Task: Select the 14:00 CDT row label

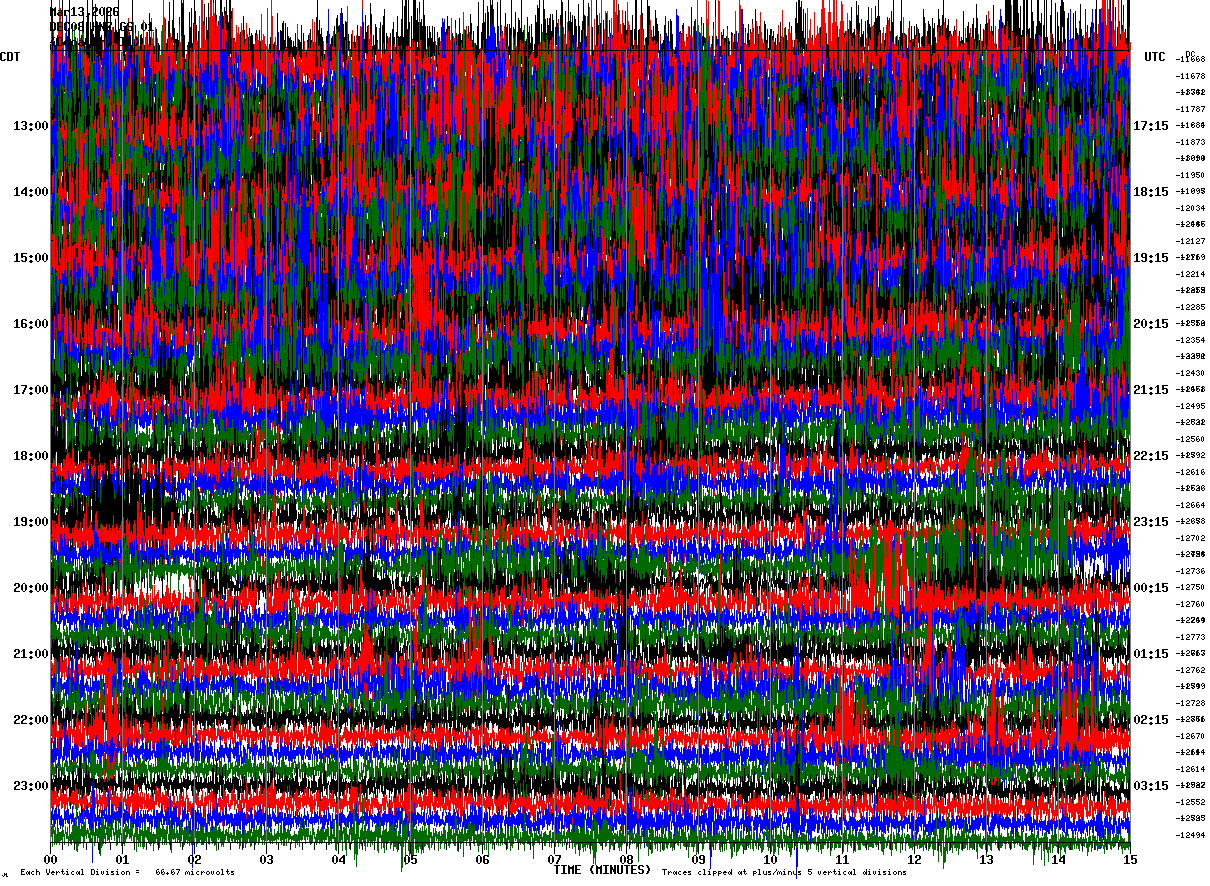Action: [x=31, y=192]
